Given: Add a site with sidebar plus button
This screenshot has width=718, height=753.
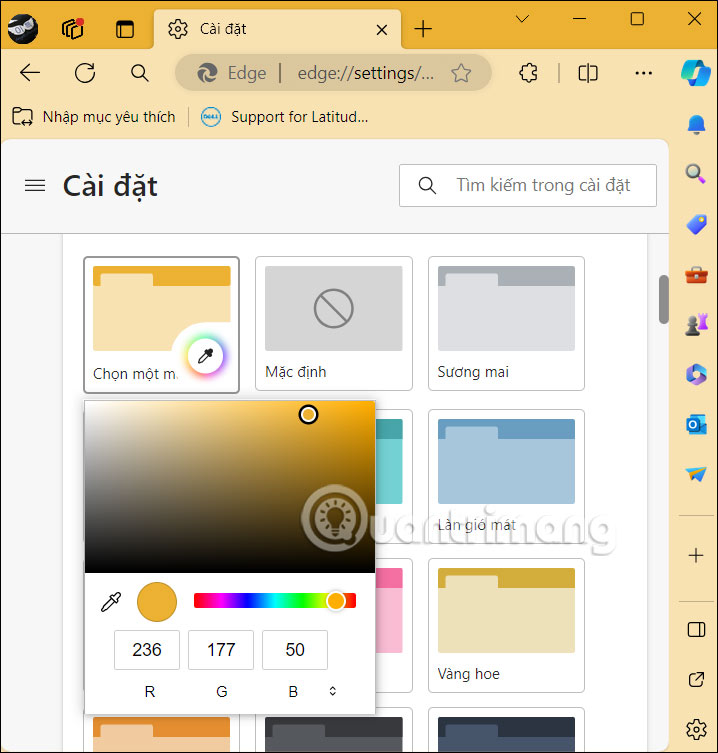Looking at the screenshot, I should (696, 556).
